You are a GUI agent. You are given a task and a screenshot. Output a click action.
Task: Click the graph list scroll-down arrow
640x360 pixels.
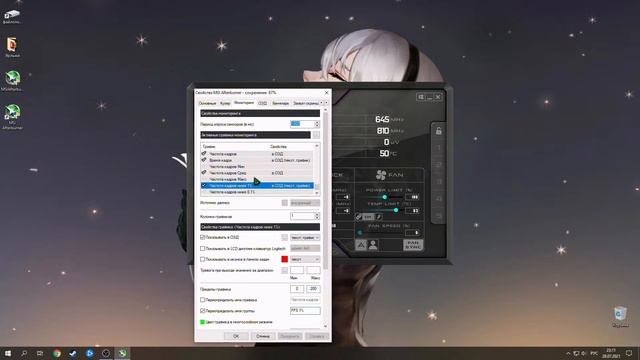coord(317,192)
